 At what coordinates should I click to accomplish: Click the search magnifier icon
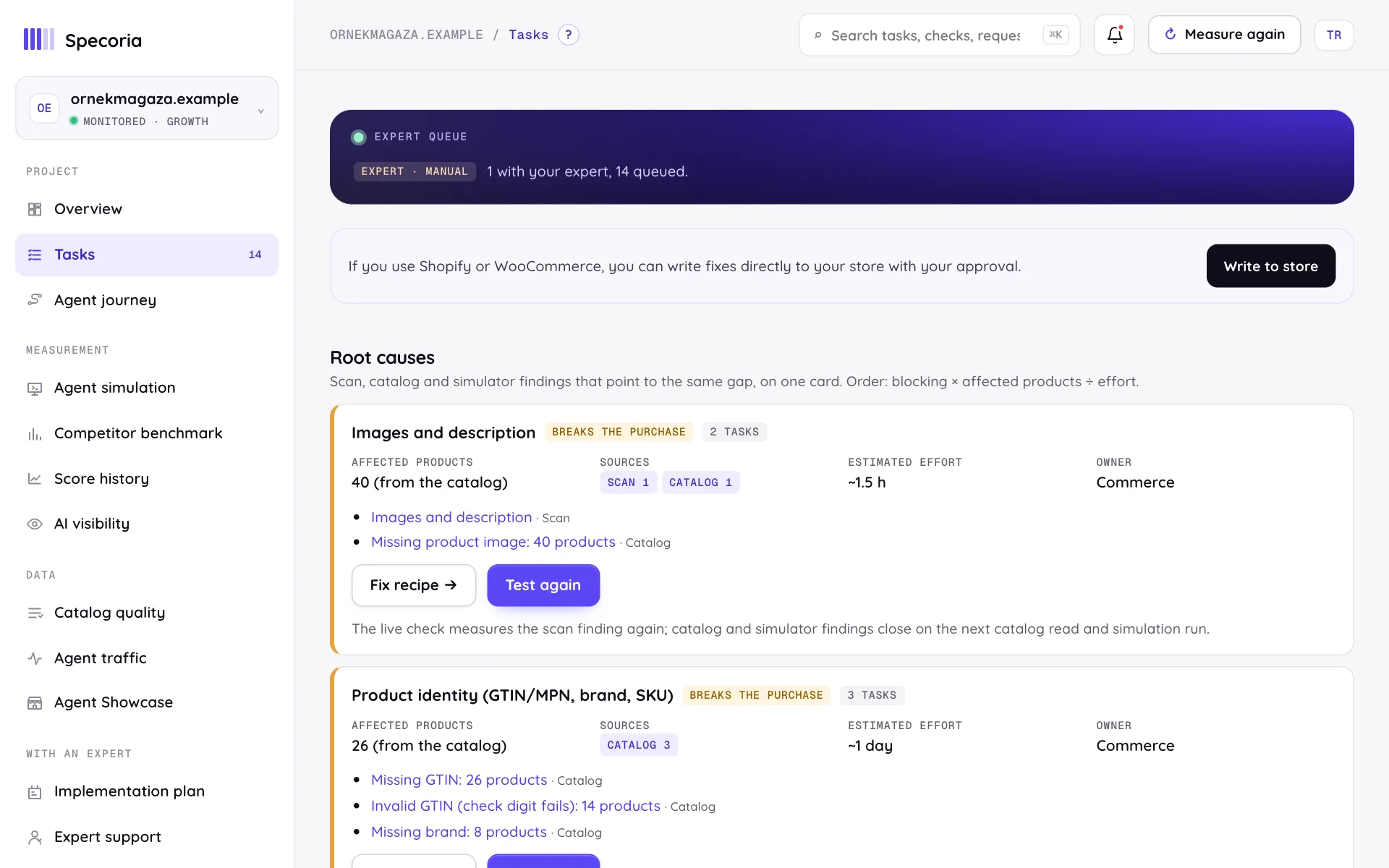click(817, 35)
